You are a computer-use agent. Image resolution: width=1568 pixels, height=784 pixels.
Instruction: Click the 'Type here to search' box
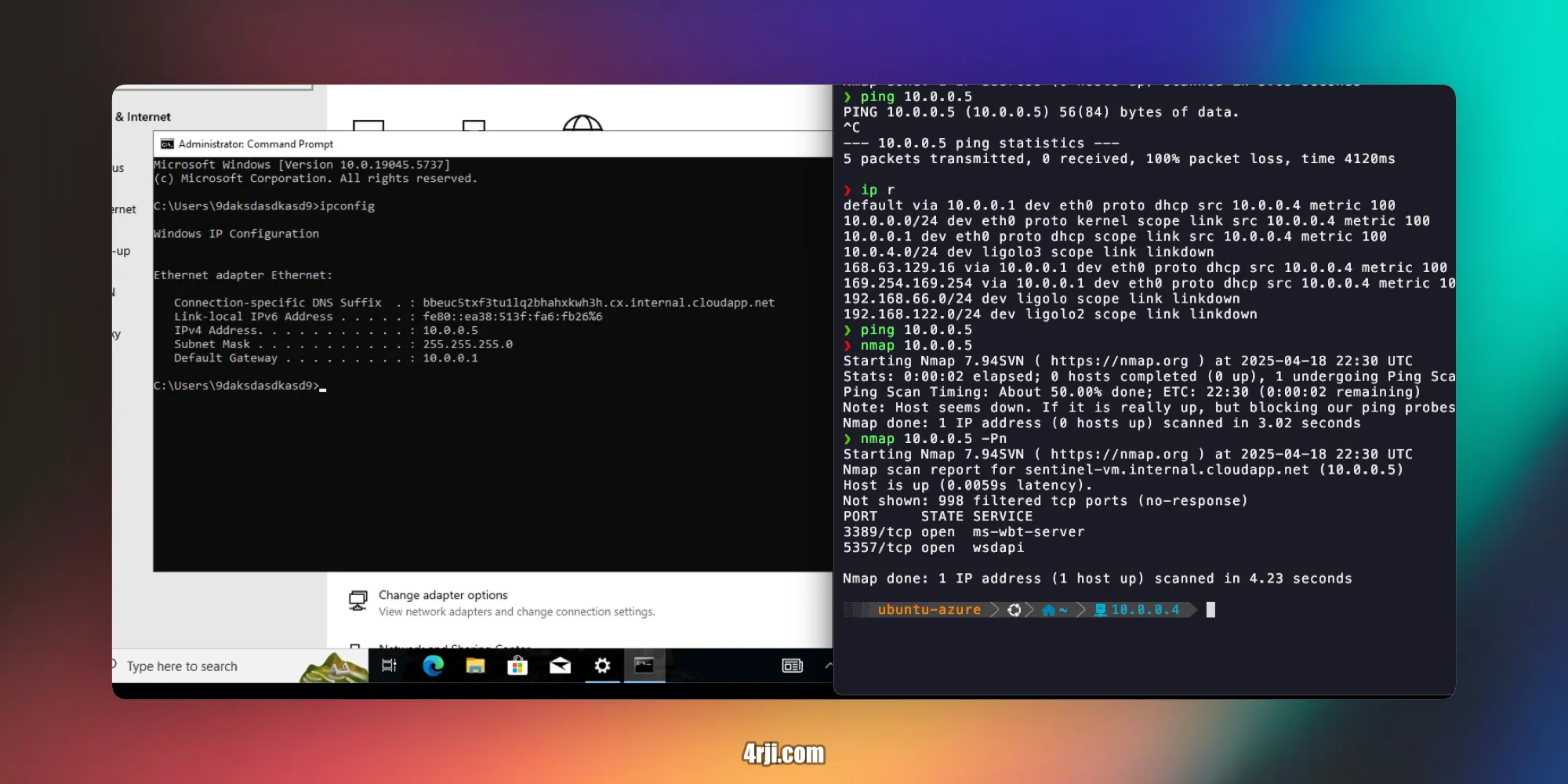tap(204, 666)
